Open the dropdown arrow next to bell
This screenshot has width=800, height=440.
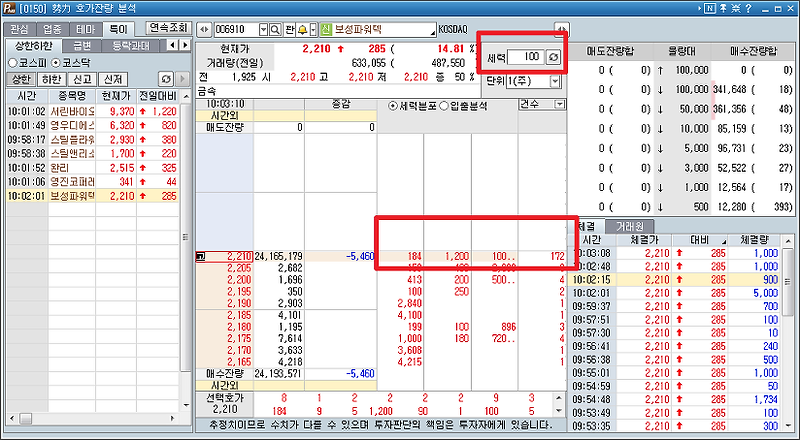coord(313,30)
